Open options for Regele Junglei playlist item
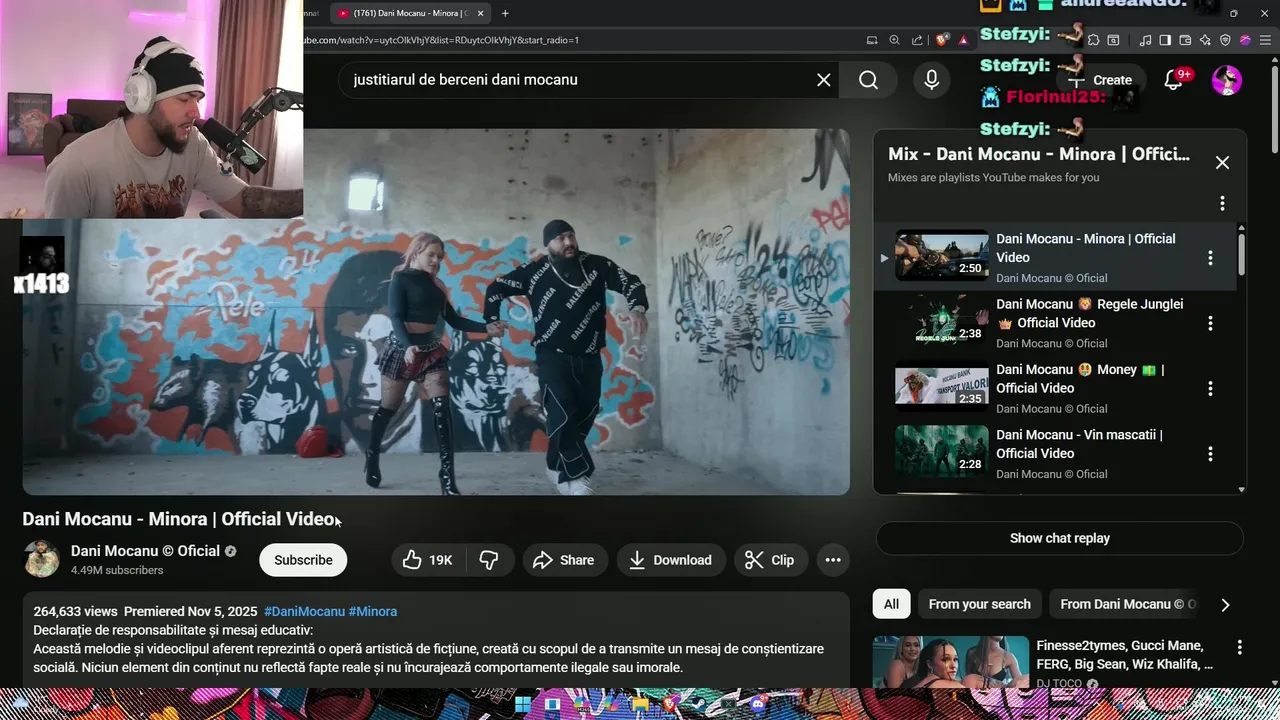This screenshot has height=720, width=1280. pyautogui.click(x=1210, y=323)
